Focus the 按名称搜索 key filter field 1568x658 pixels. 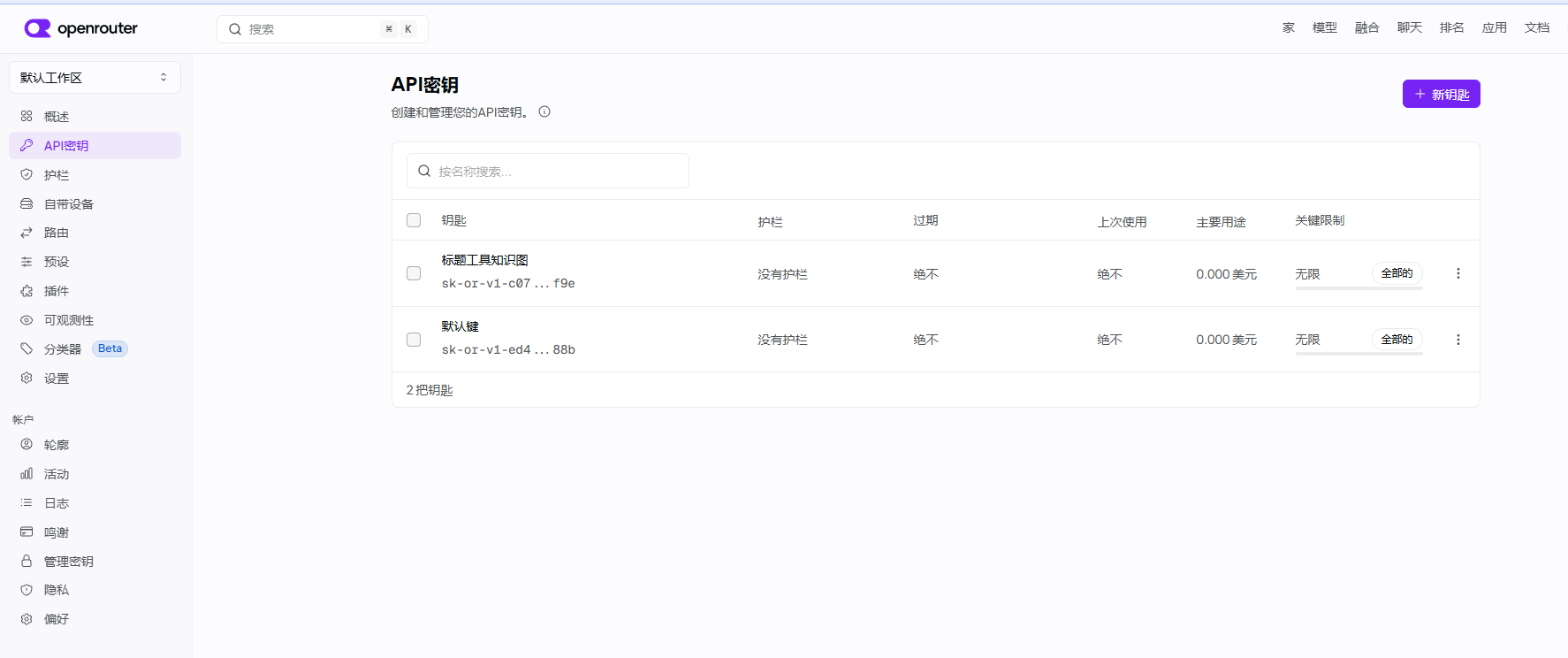click(x=548, y=171)
